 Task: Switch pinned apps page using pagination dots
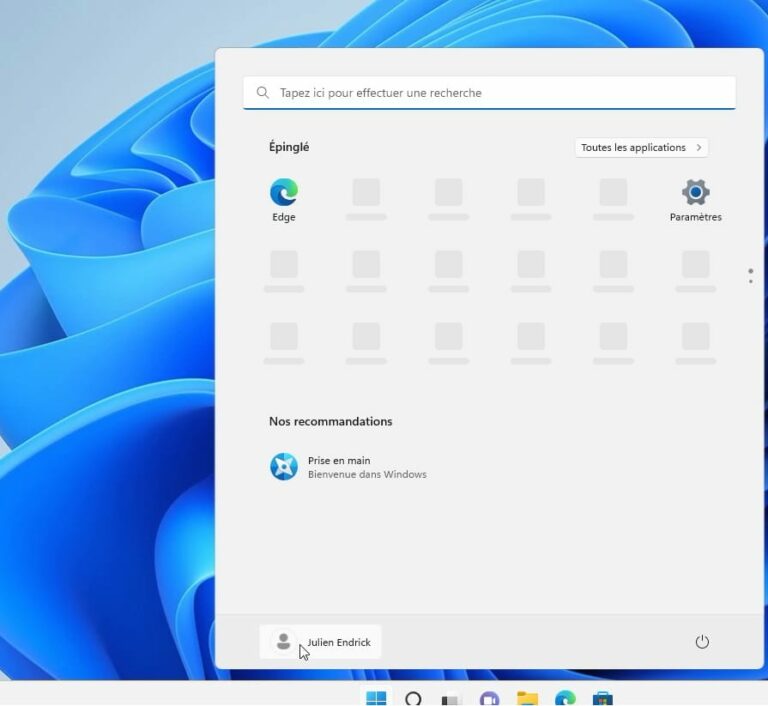(750, 275)
